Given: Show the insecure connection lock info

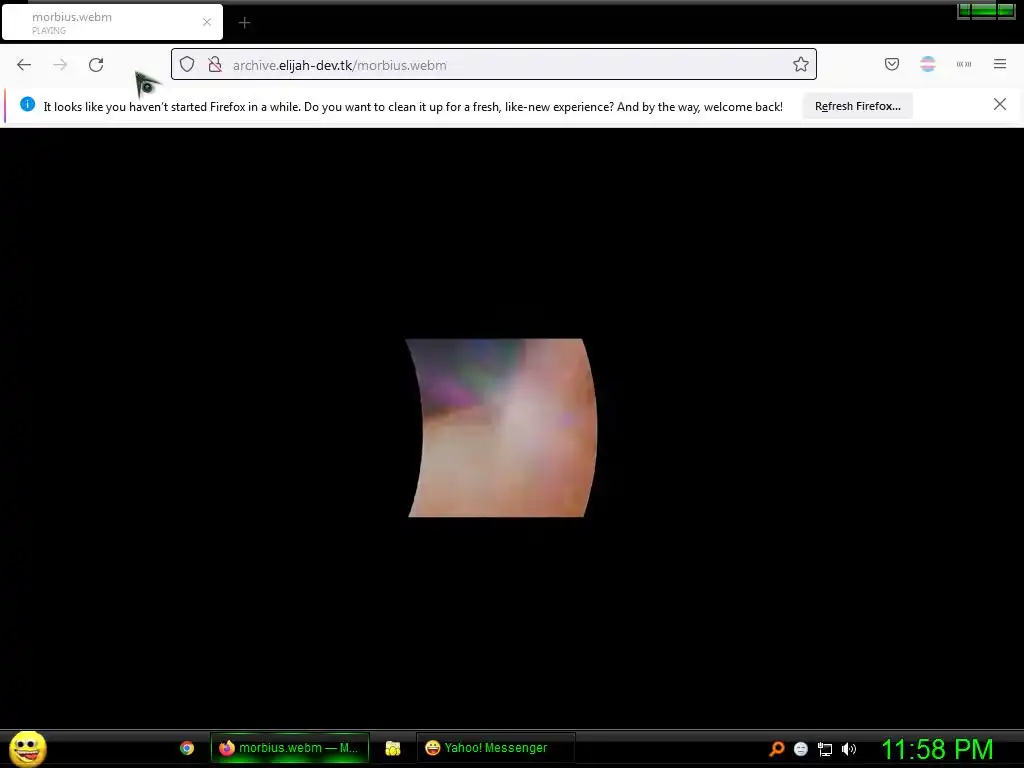Looking at the screenshot, I should pos(215,65).
